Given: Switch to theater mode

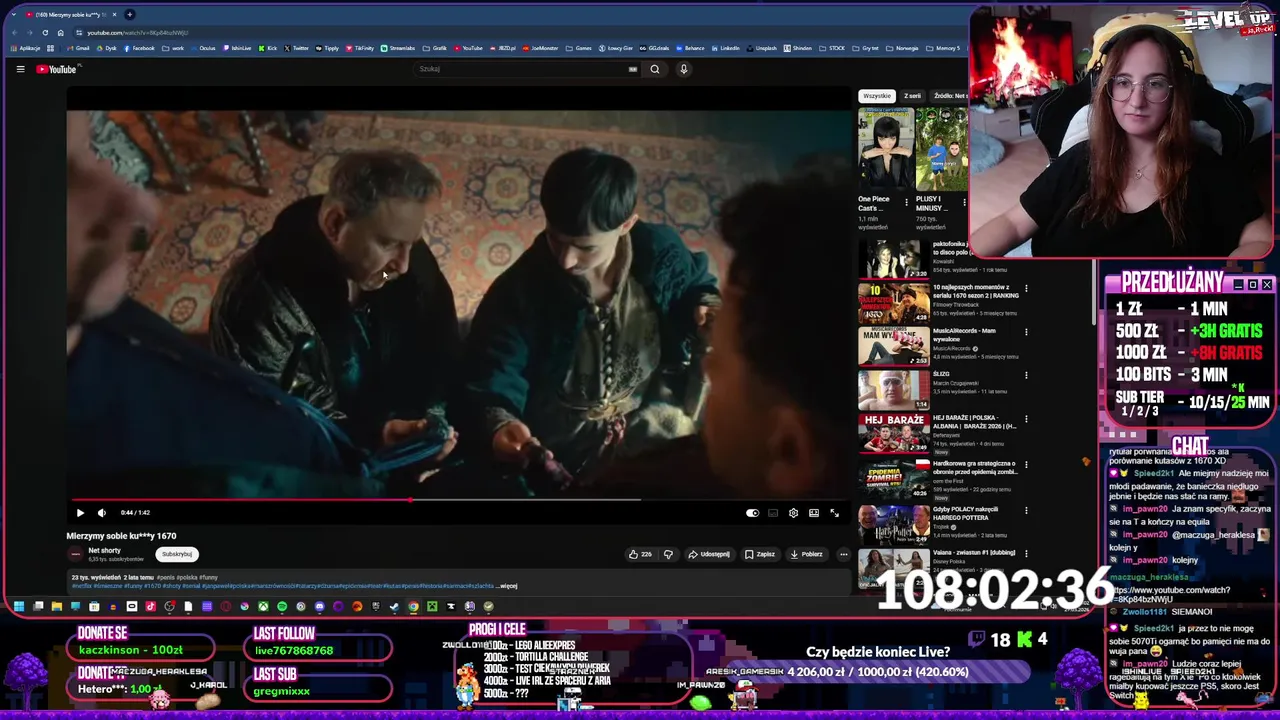Looking at the screenshot, I should (814, 513).
